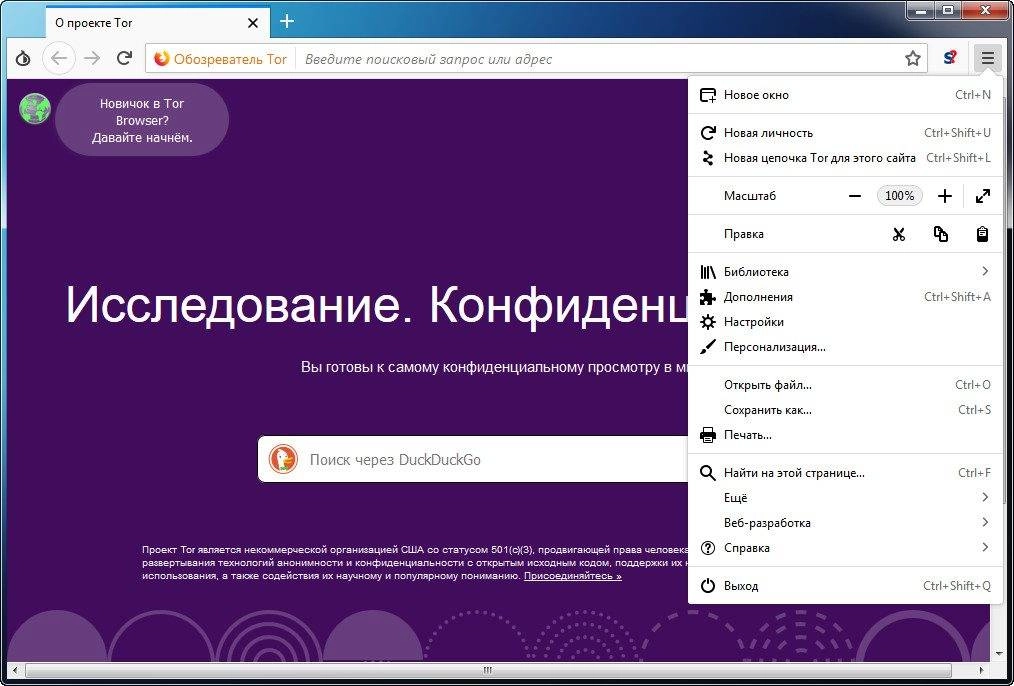This screenshot has height=686, width=1014.
Task: Go back with the back arrow
Action: coord(59,59)
